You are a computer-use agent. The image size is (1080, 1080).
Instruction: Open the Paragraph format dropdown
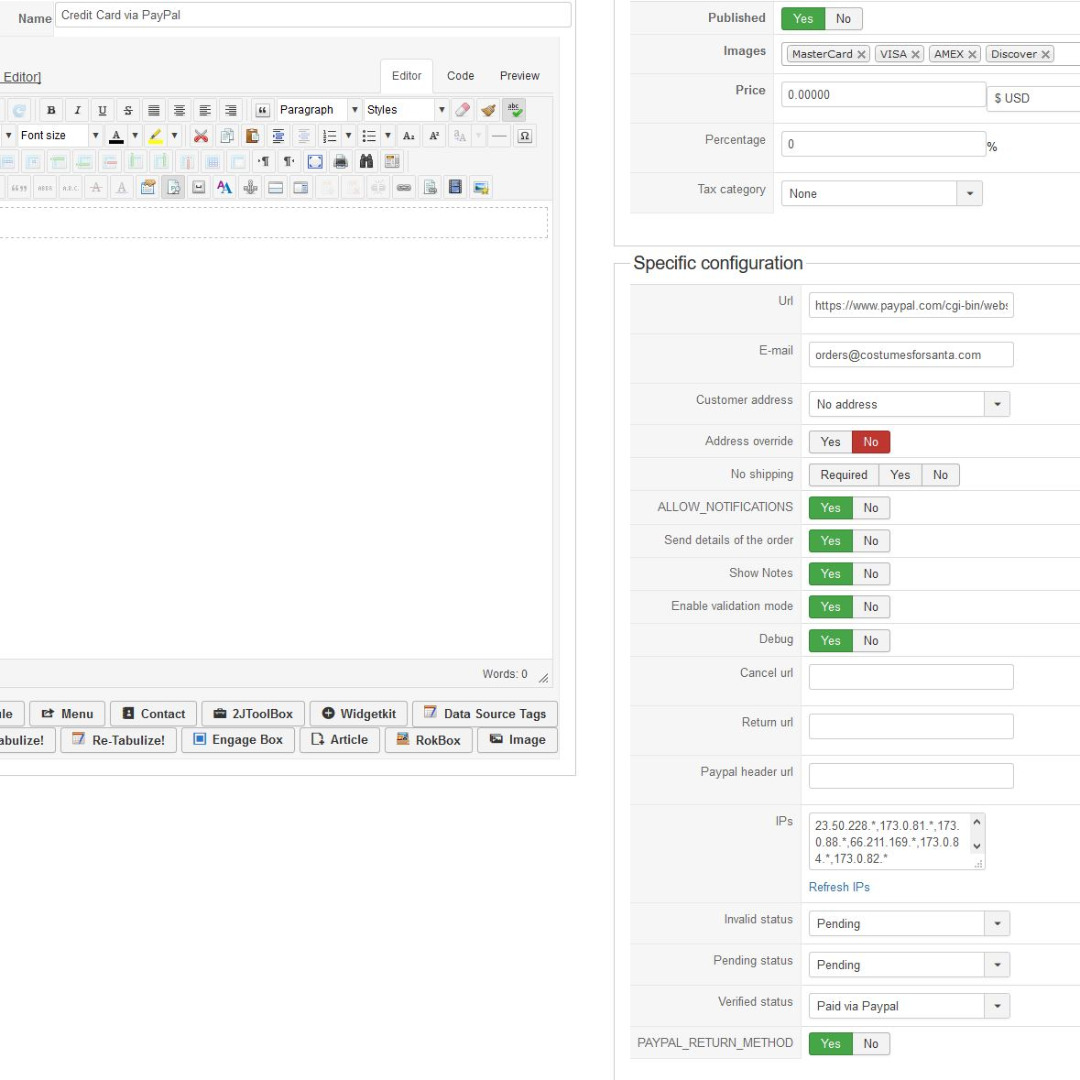click(319, 110)
